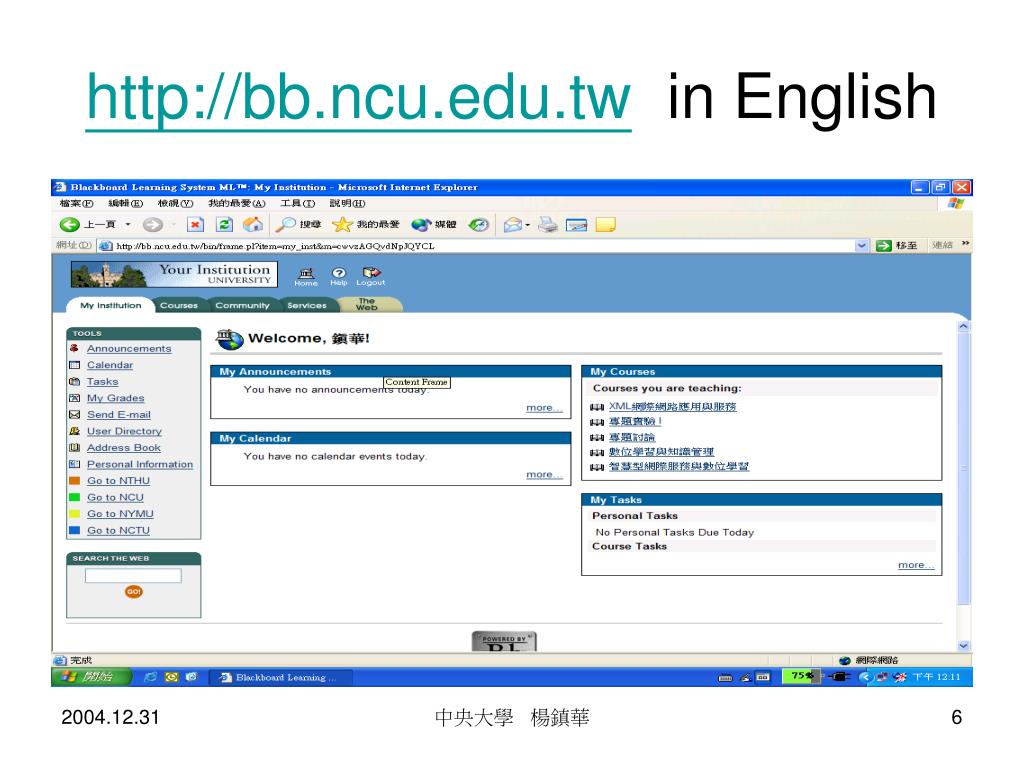This screenshot has width=1024, height=768.
Task: Click more in My Announcements
Action: 544,408
